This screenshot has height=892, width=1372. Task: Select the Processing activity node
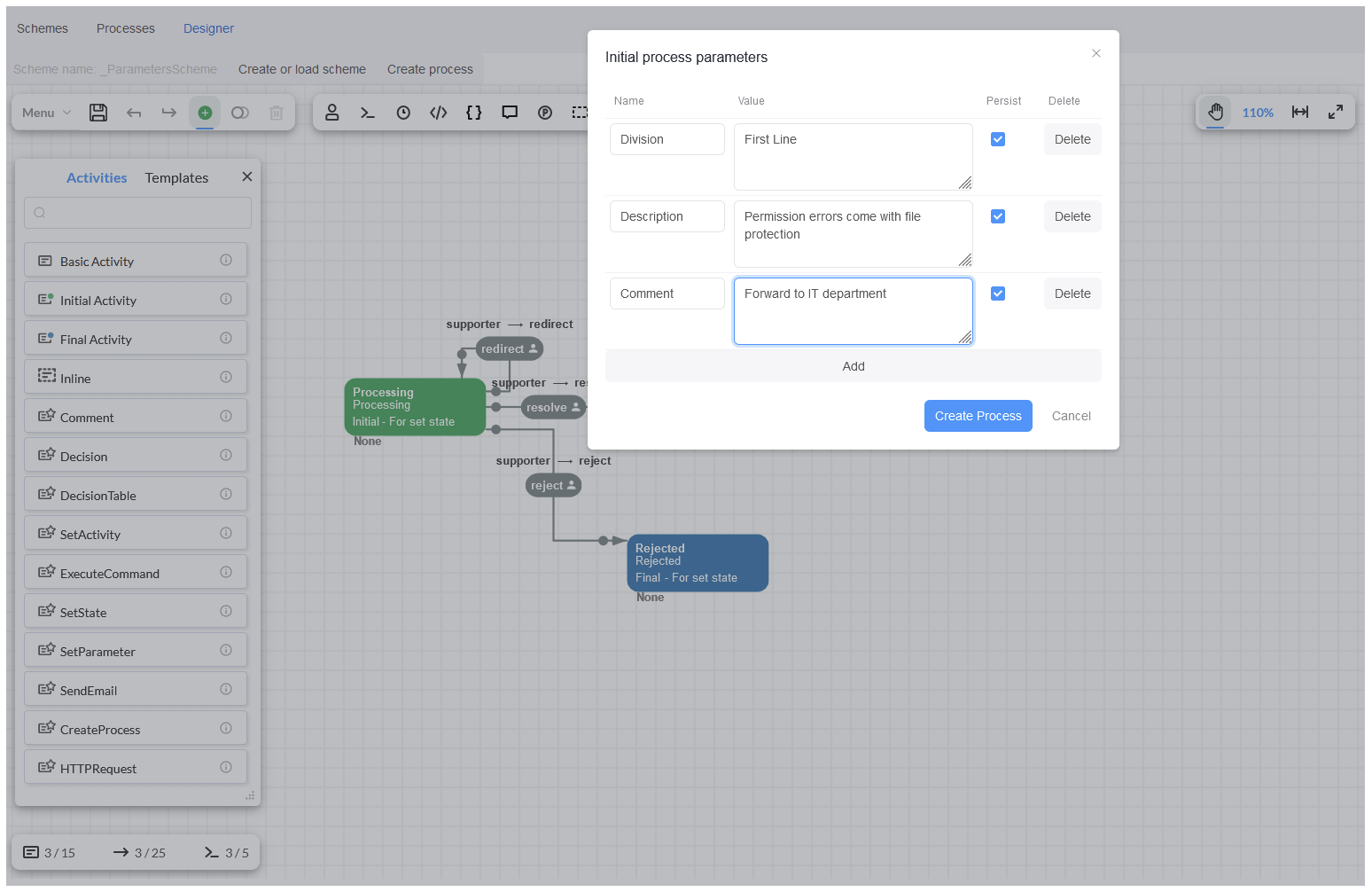[415, 407]
